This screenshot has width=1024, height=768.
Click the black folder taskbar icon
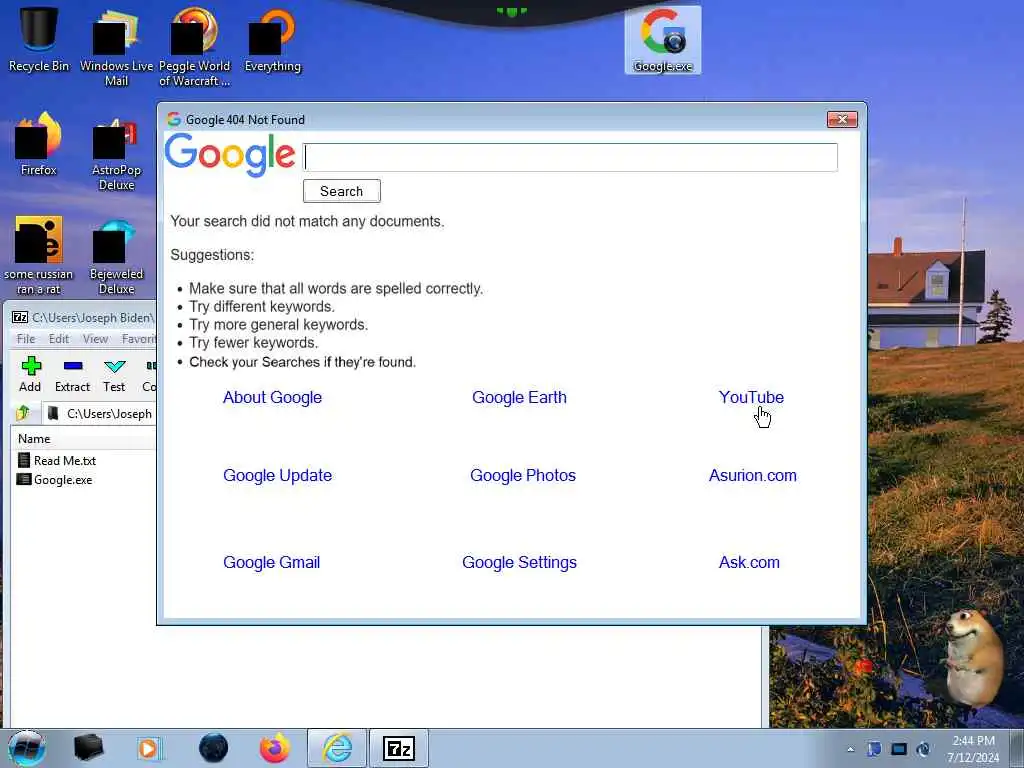[x=89, y=748]
